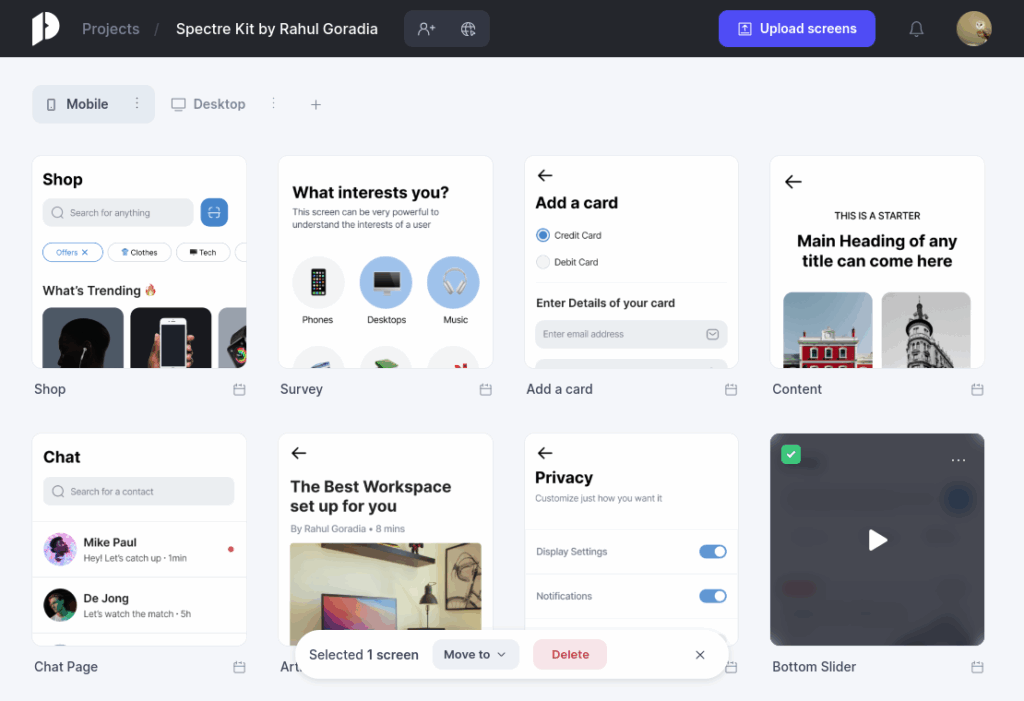1024x701 pixels.
Task: Open the Mobile tab options menu
Action: [x=137, y=104]
